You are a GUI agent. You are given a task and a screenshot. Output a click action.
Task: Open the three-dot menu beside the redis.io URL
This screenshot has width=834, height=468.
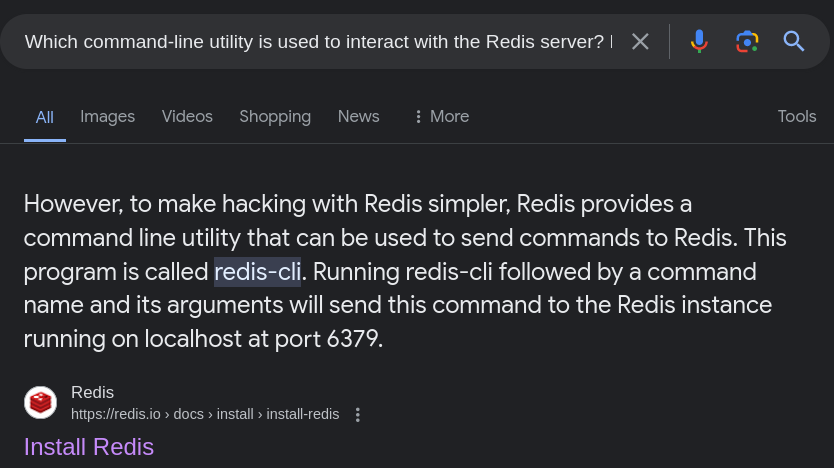point(358,414)
